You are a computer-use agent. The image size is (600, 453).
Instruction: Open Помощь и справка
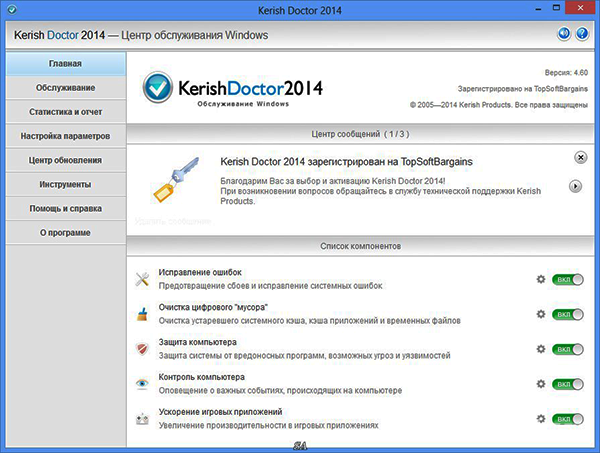[66, 208]
